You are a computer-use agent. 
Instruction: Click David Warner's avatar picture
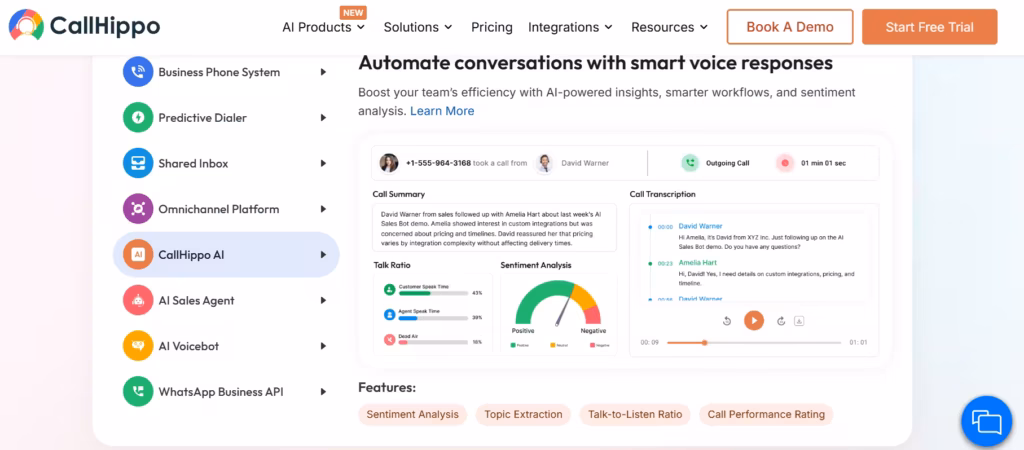(544, 163)
